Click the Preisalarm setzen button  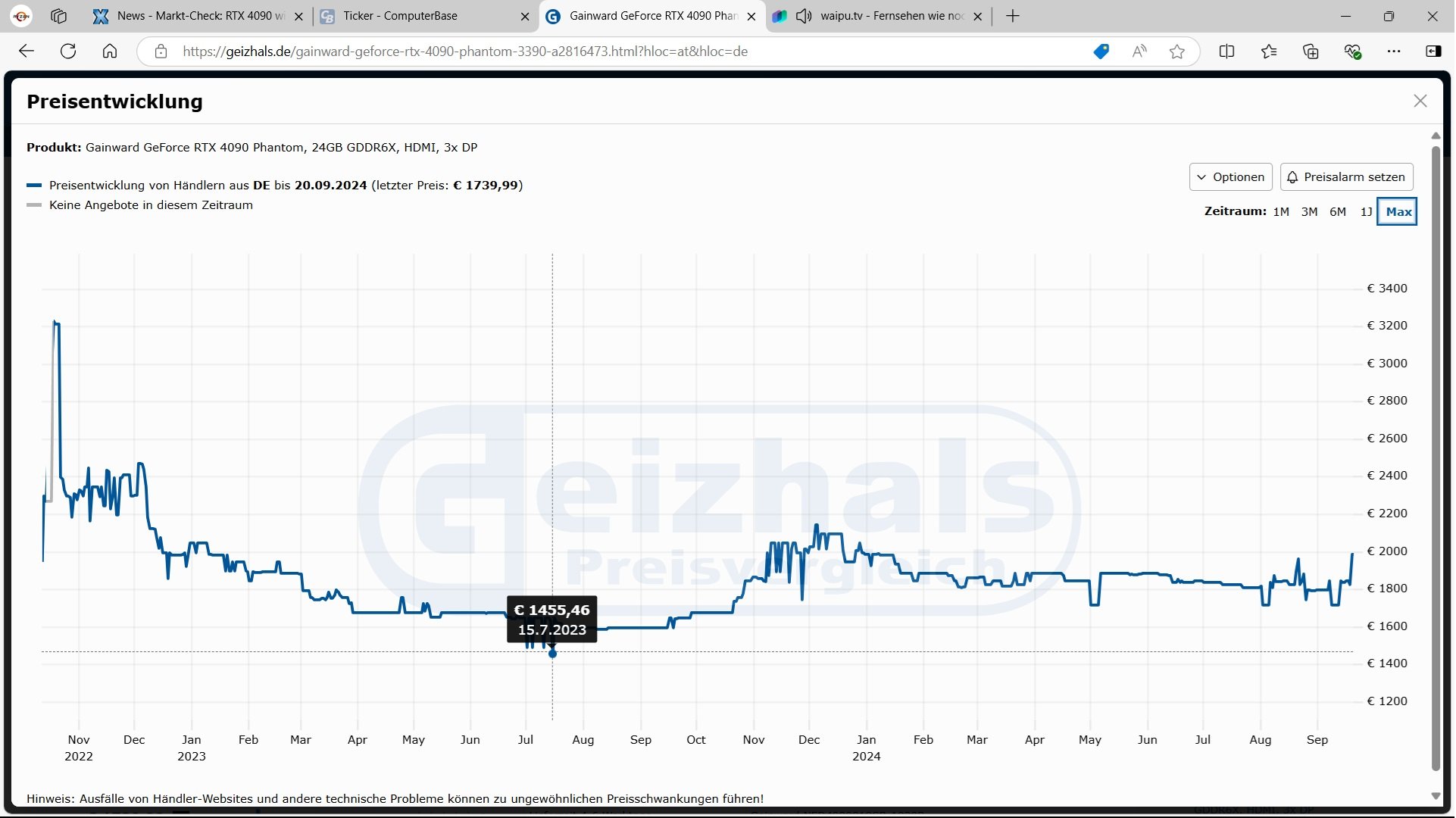tap(1346, 177)
